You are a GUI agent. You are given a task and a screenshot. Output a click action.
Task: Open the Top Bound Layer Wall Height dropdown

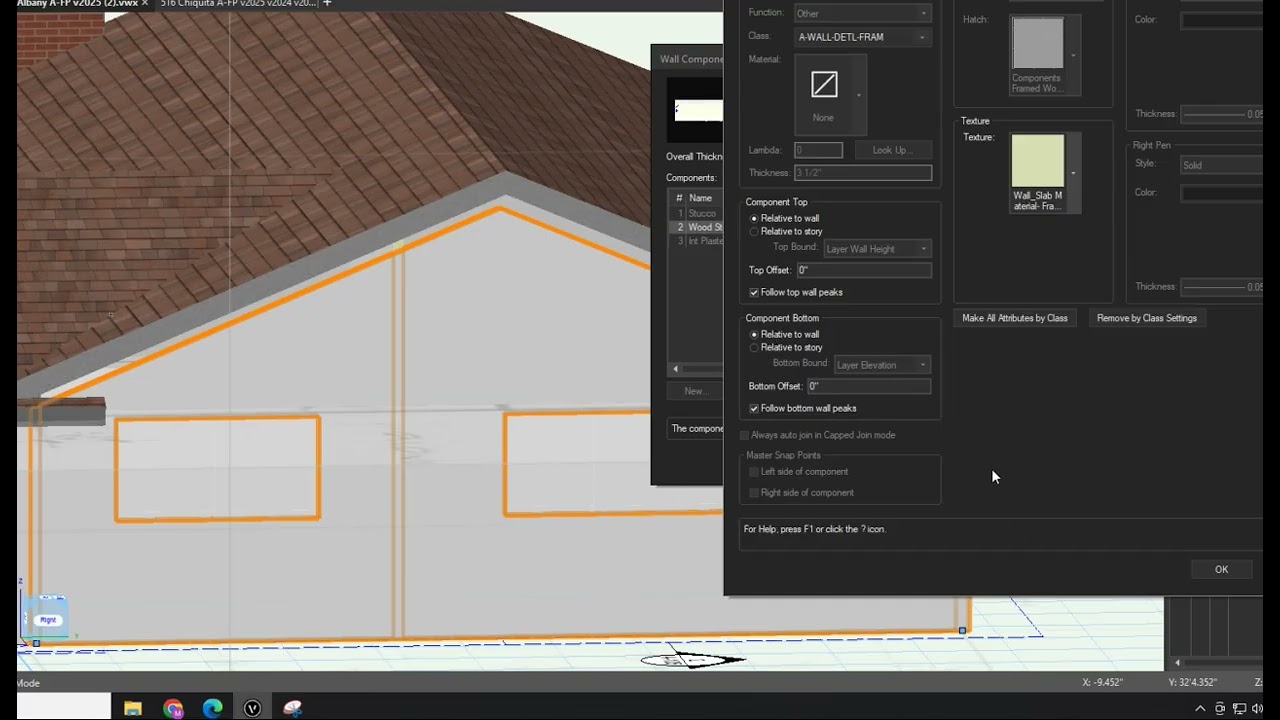click(x=877, y=248)
